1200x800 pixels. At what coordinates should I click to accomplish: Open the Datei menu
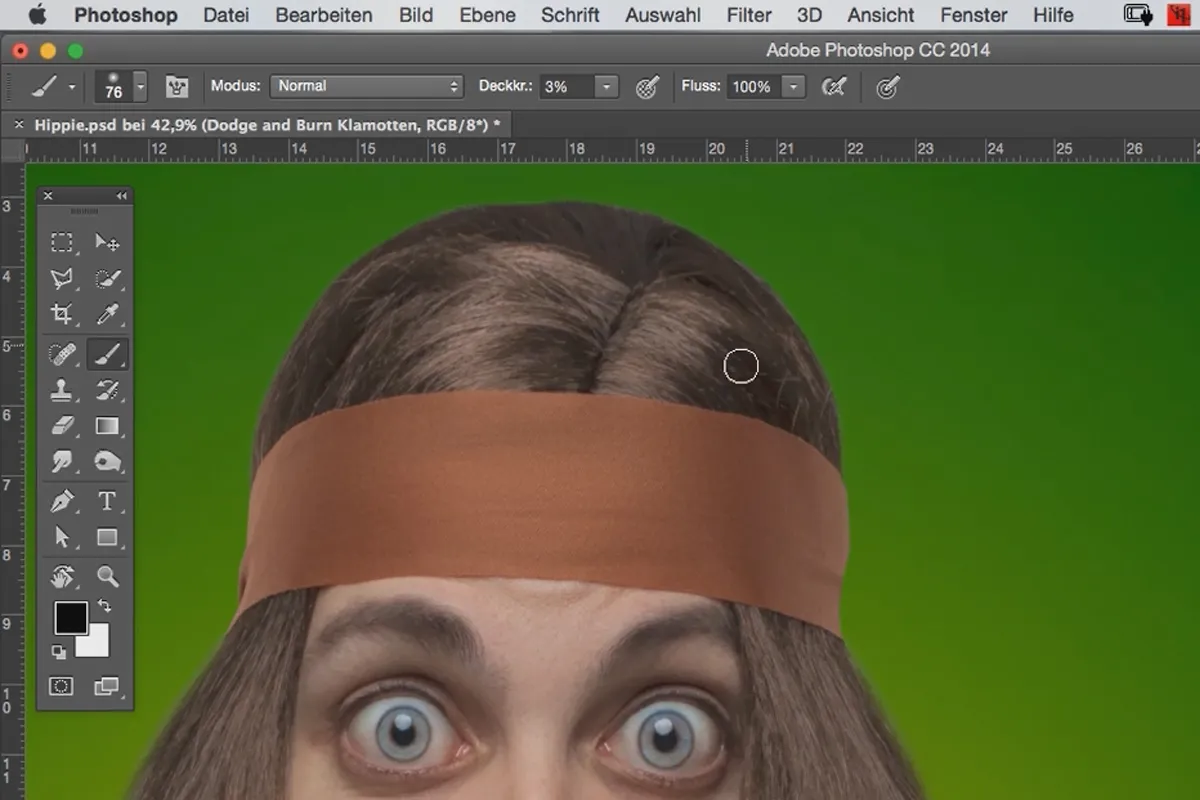[227, 15]
